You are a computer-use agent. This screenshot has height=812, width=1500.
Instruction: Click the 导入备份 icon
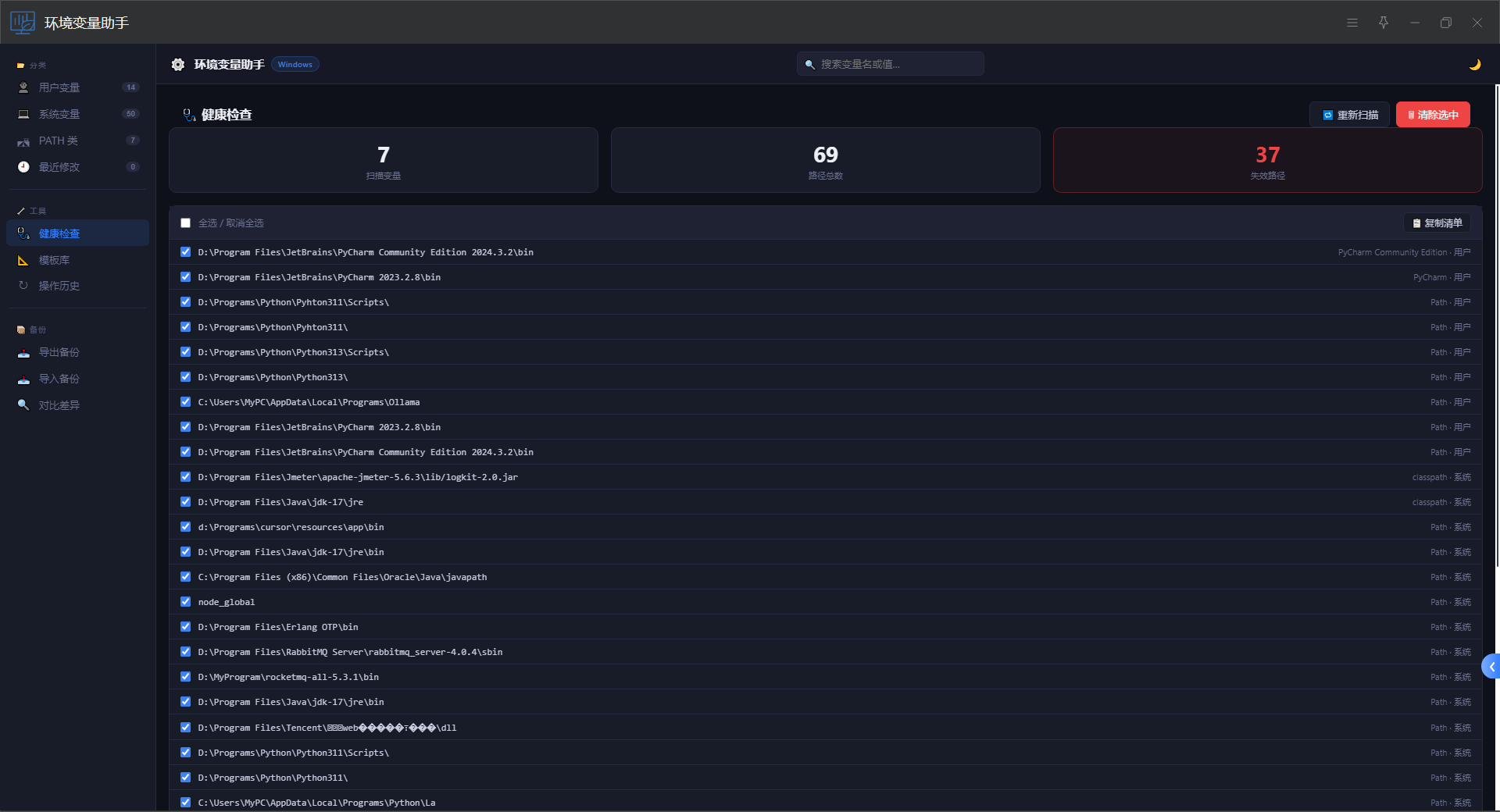click(23, 379)
